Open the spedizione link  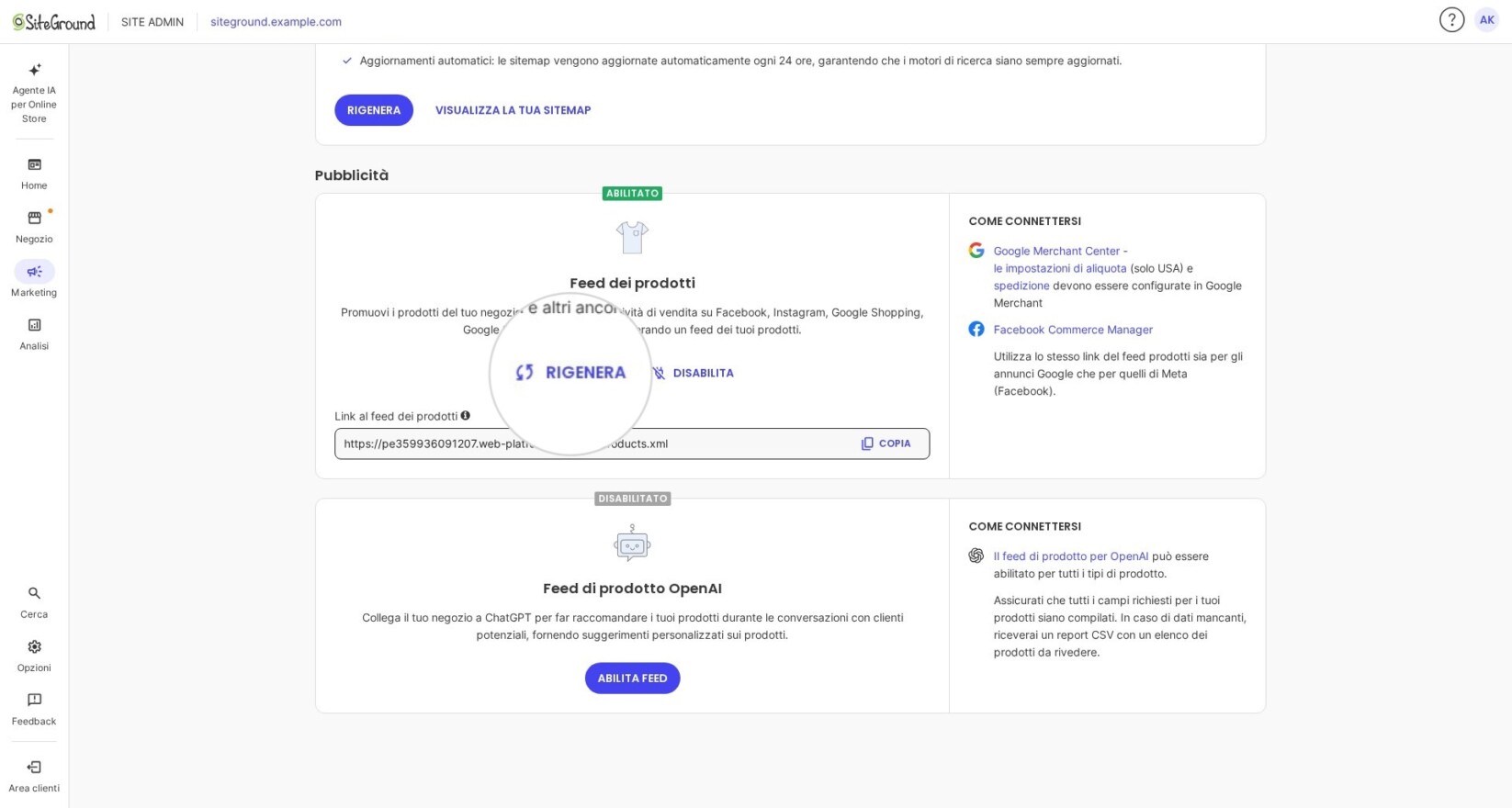[x=1021, y=286]
